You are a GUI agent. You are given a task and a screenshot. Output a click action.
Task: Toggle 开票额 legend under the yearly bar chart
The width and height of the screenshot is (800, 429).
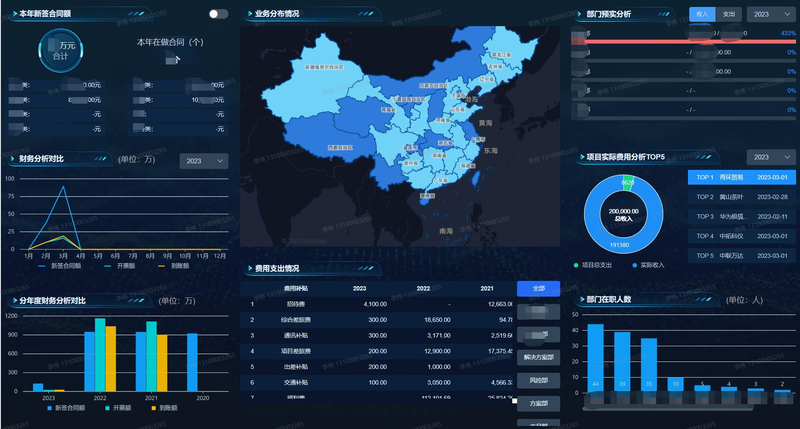[118, 408]
